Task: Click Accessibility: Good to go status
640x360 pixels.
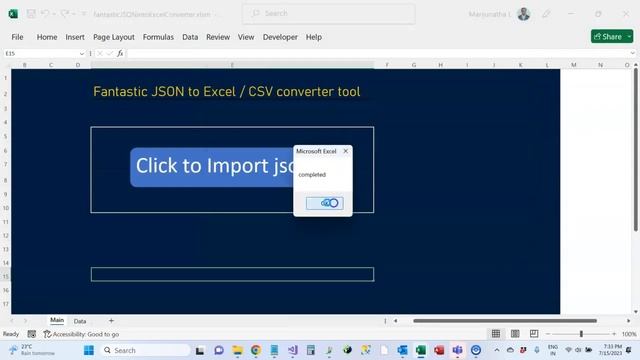Action: (x=81, y=334)
